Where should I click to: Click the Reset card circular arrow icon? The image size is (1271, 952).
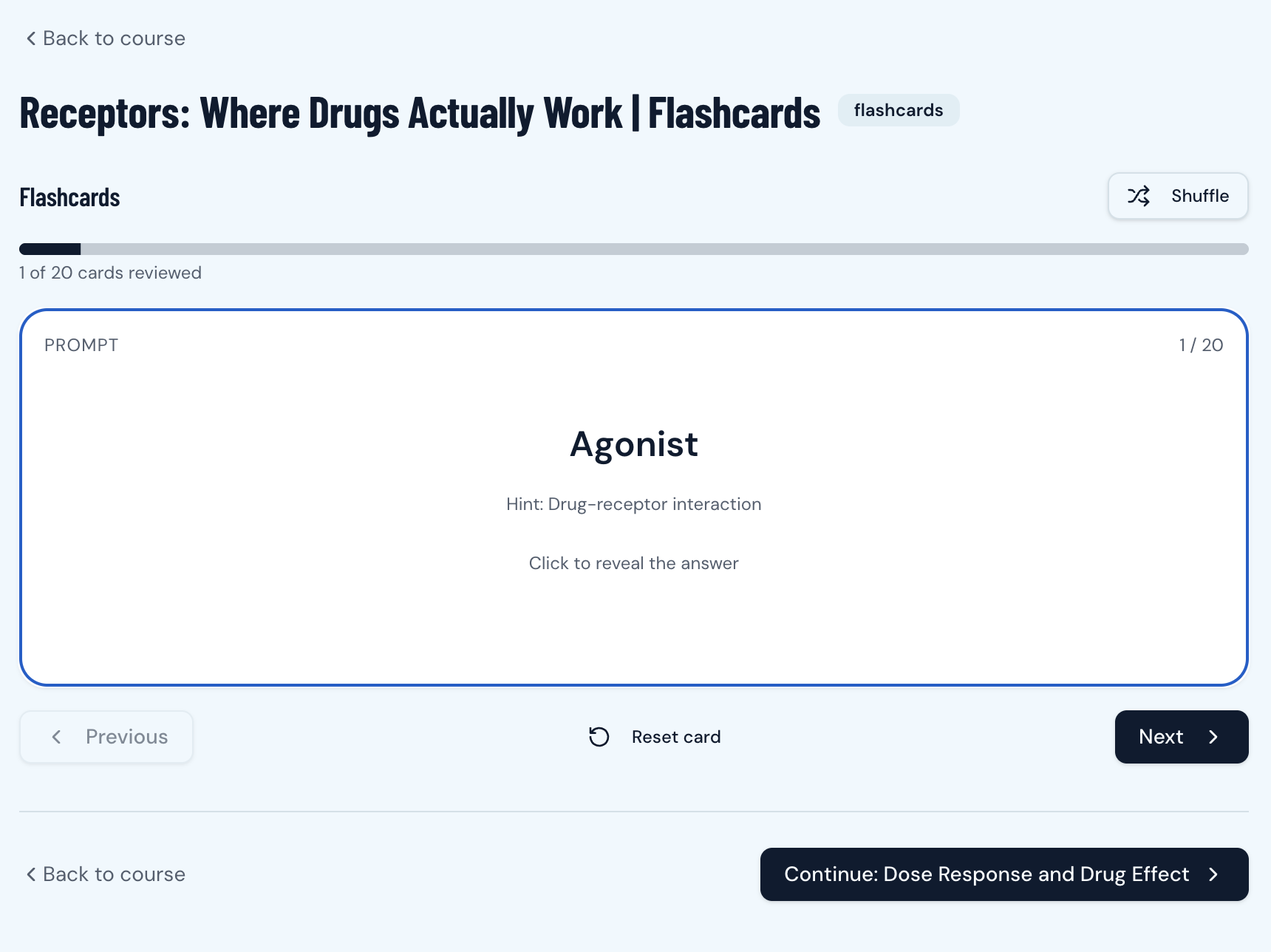[599, 737]
